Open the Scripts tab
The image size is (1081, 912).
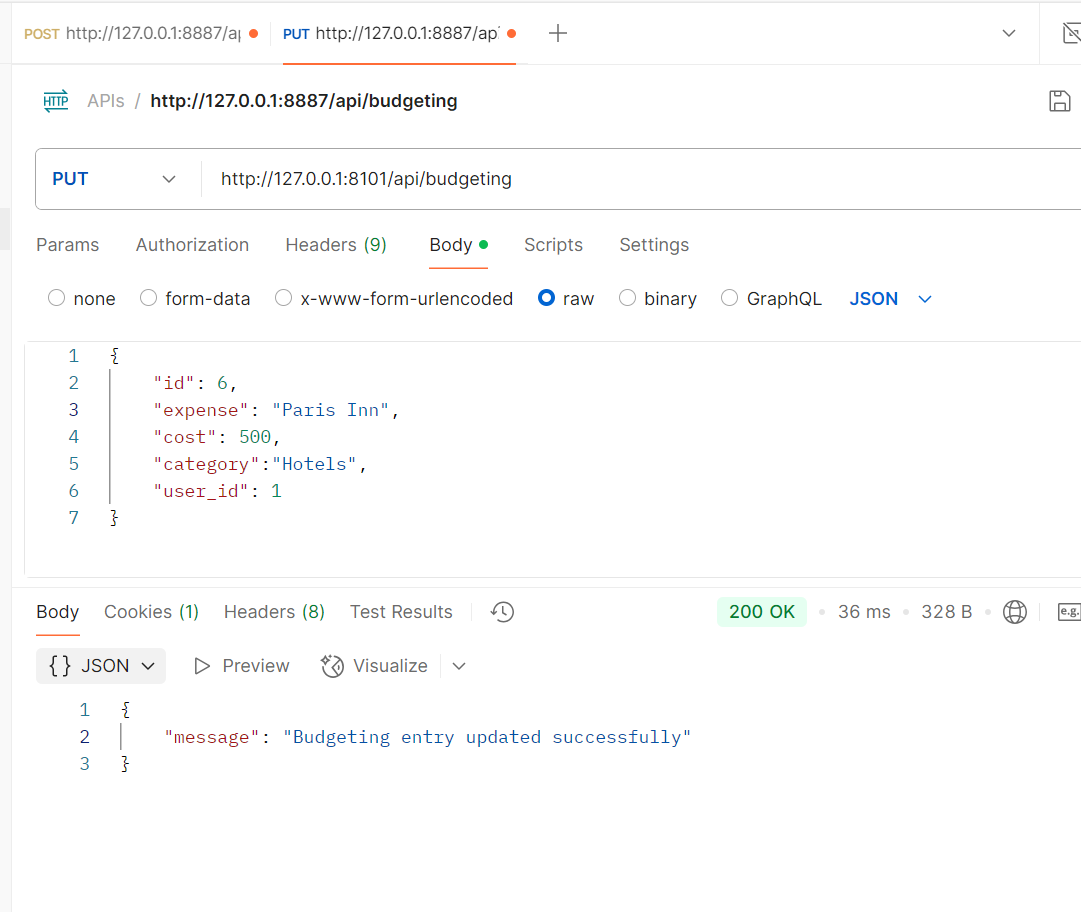coord(554,245)
